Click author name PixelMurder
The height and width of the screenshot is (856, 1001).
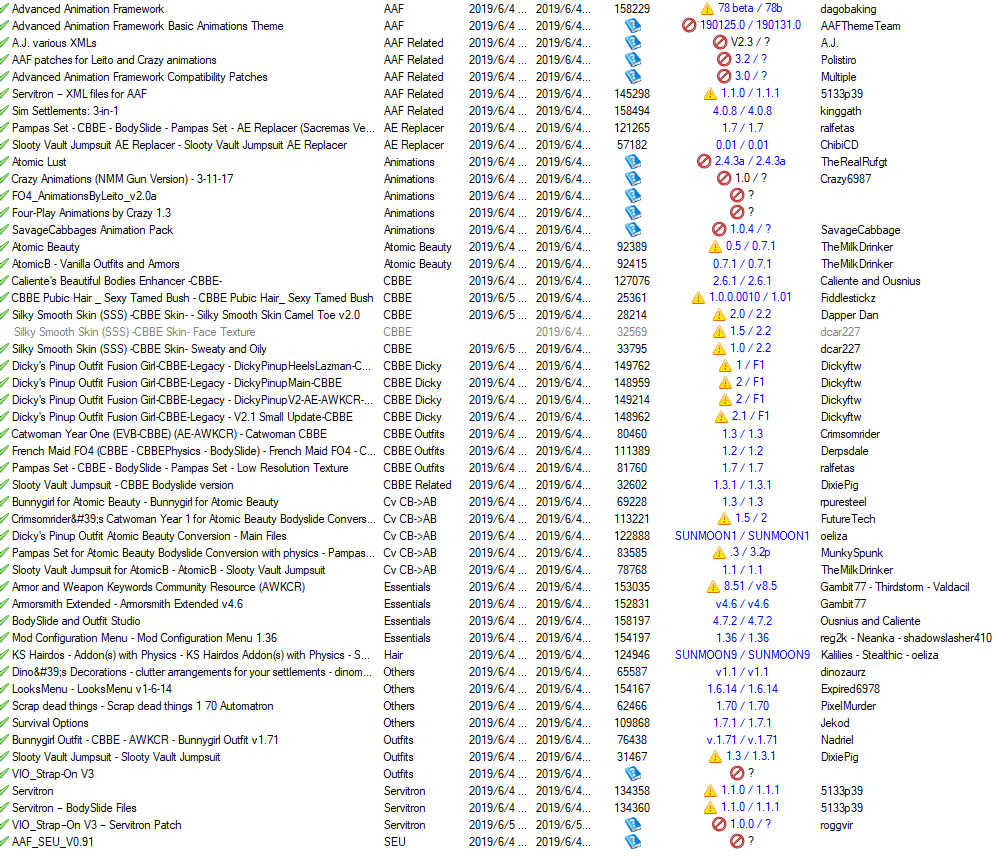pos(848,706)
